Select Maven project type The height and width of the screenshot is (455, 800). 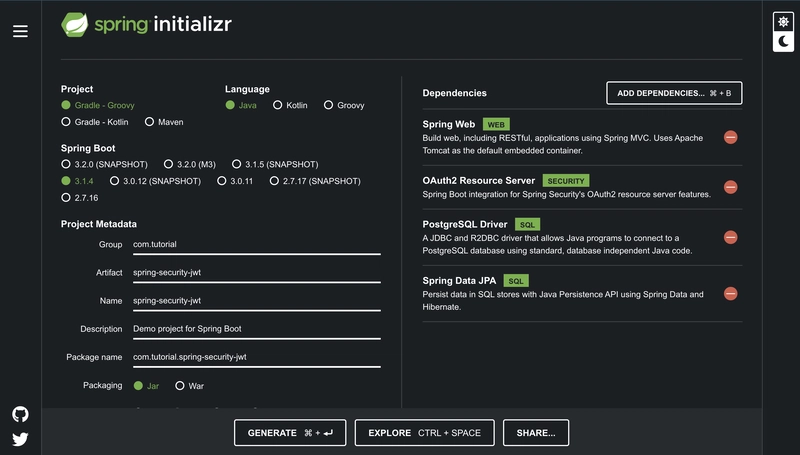[164, 122]
